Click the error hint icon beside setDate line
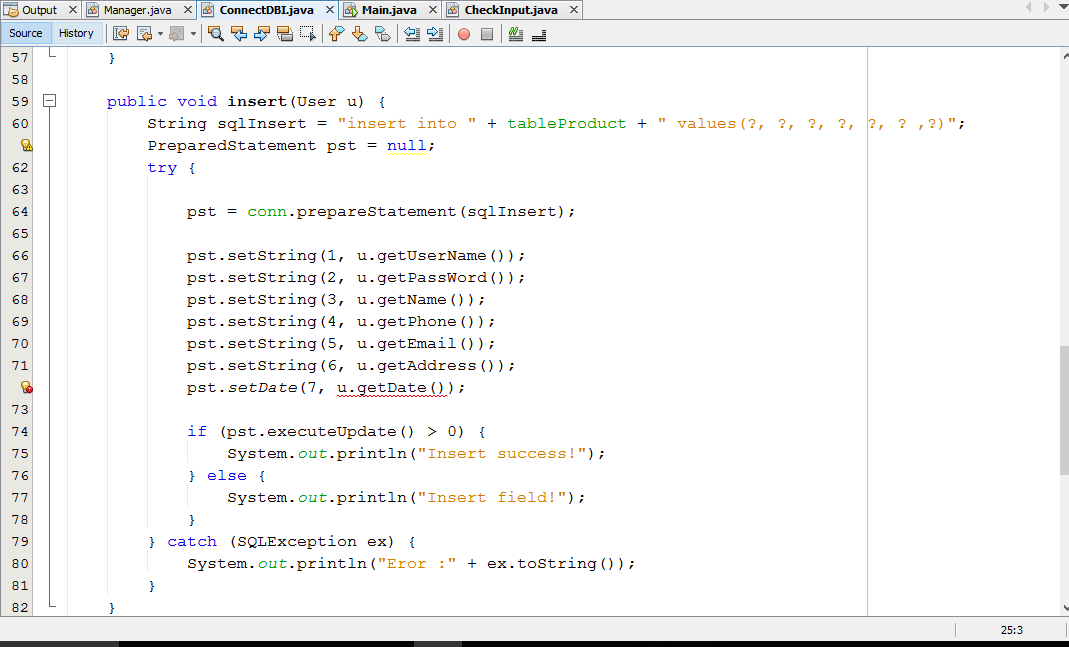 tap(27, 387)
